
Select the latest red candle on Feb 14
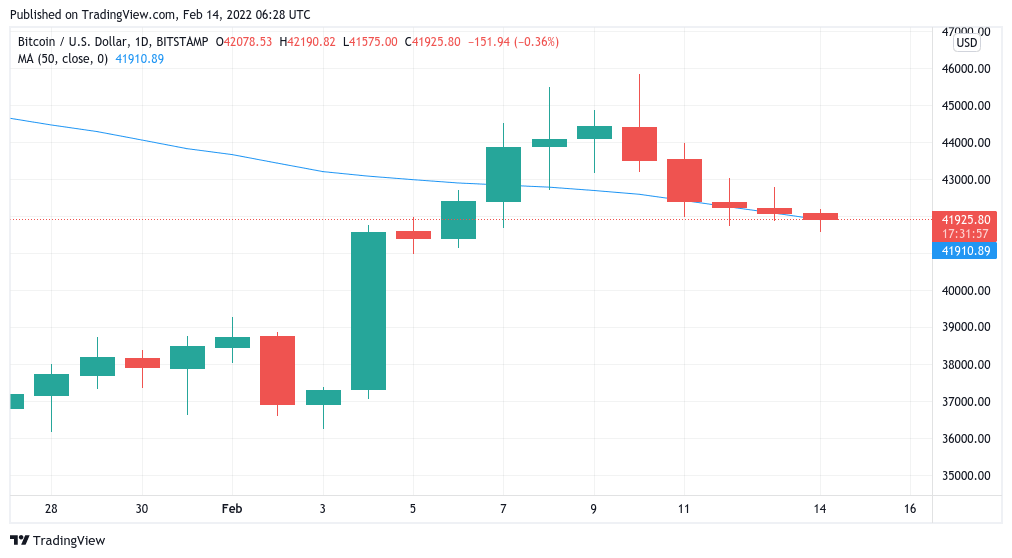820,216
